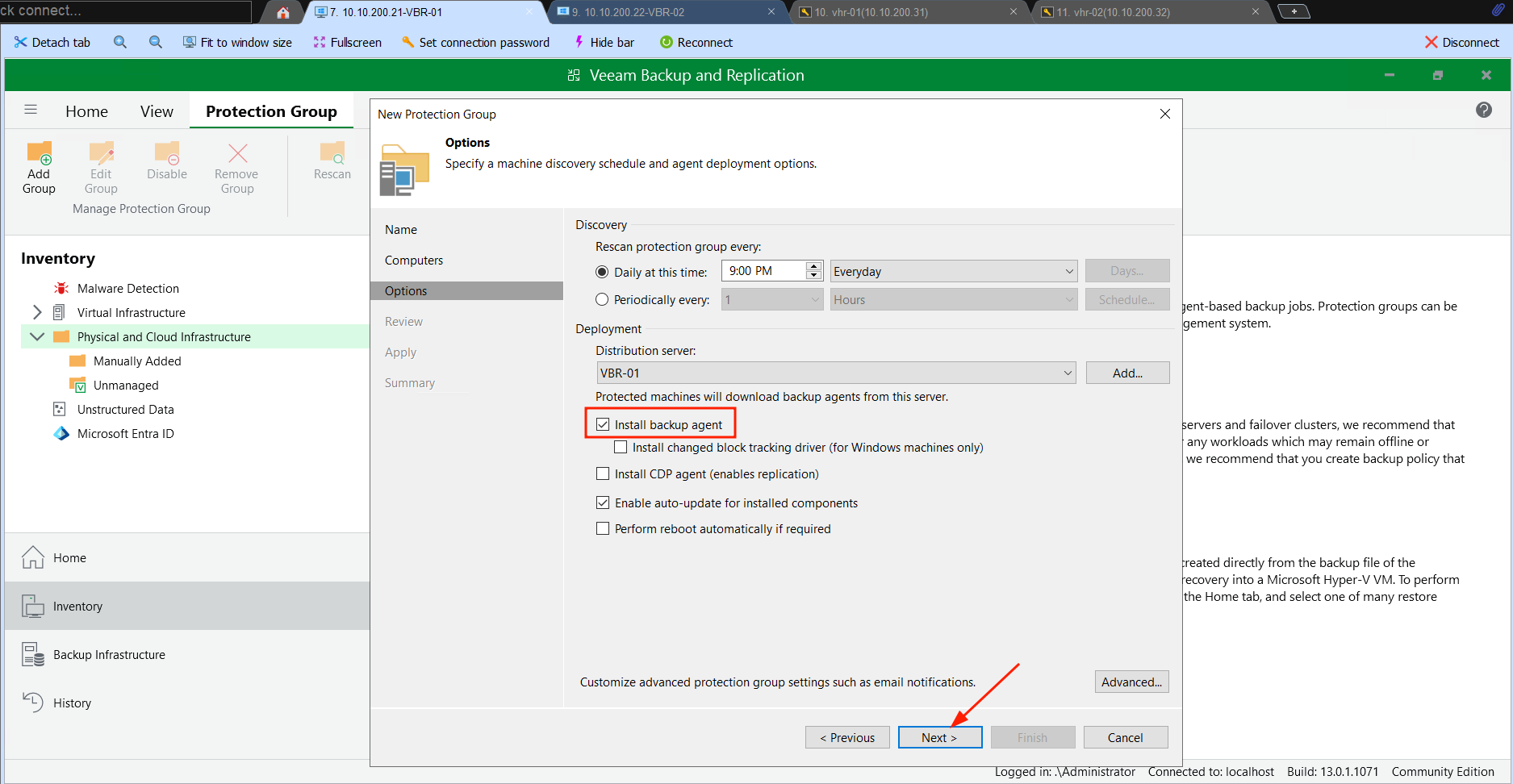Click the Inventory navigation pane icon
This screenshot has width=1513, height=784.
coord(32,606)
